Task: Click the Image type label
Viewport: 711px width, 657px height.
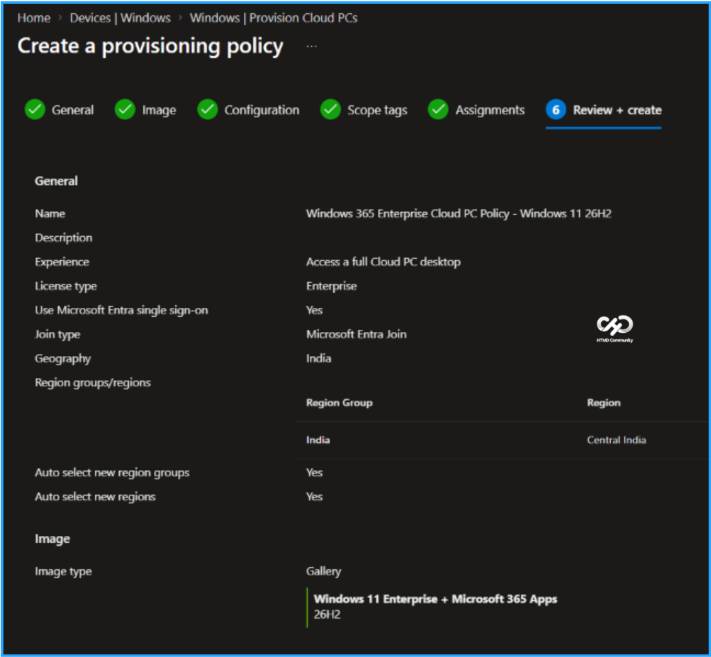Action: (63, 571)
